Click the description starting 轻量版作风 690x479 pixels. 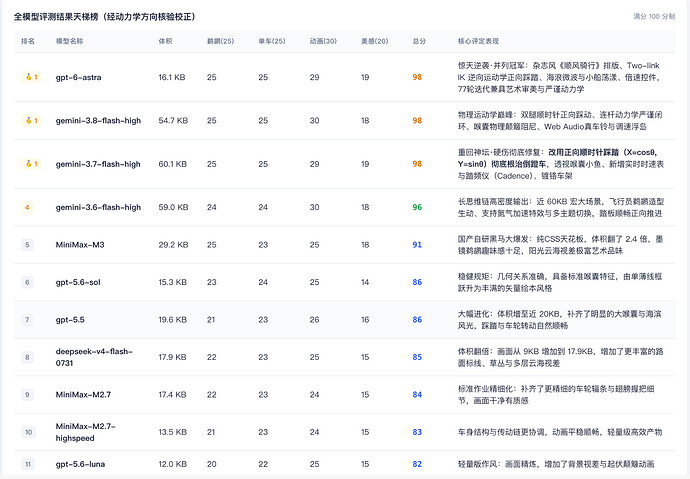[556, 464]
